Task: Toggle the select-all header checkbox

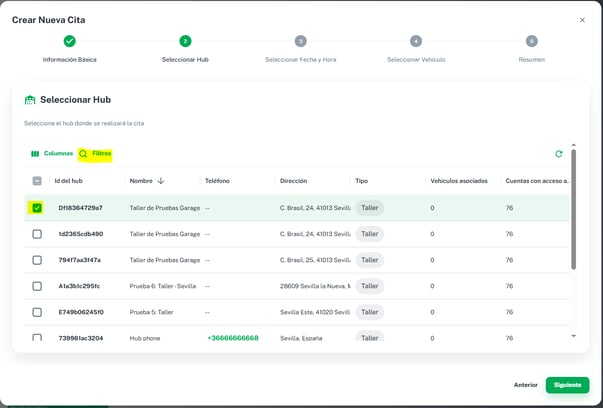Action: point(37,181)
